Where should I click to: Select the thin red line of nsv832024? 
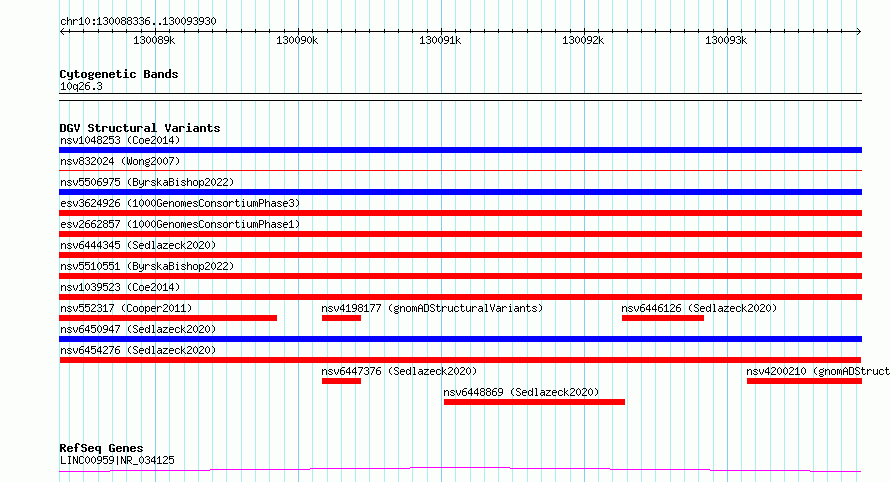tap(460, 170)
